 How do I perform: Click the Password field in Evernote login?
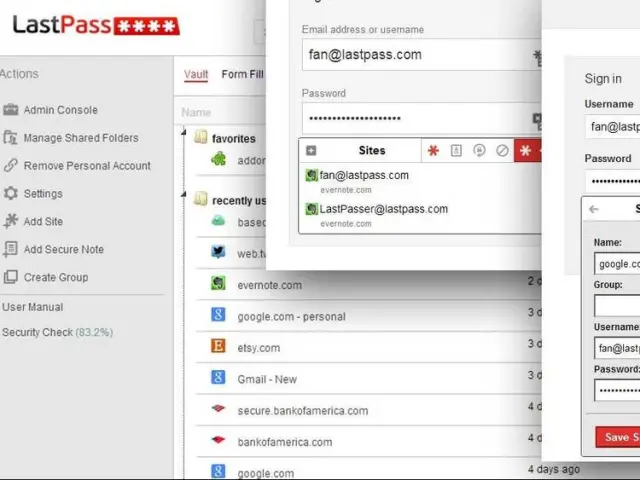tap(422, 118)
